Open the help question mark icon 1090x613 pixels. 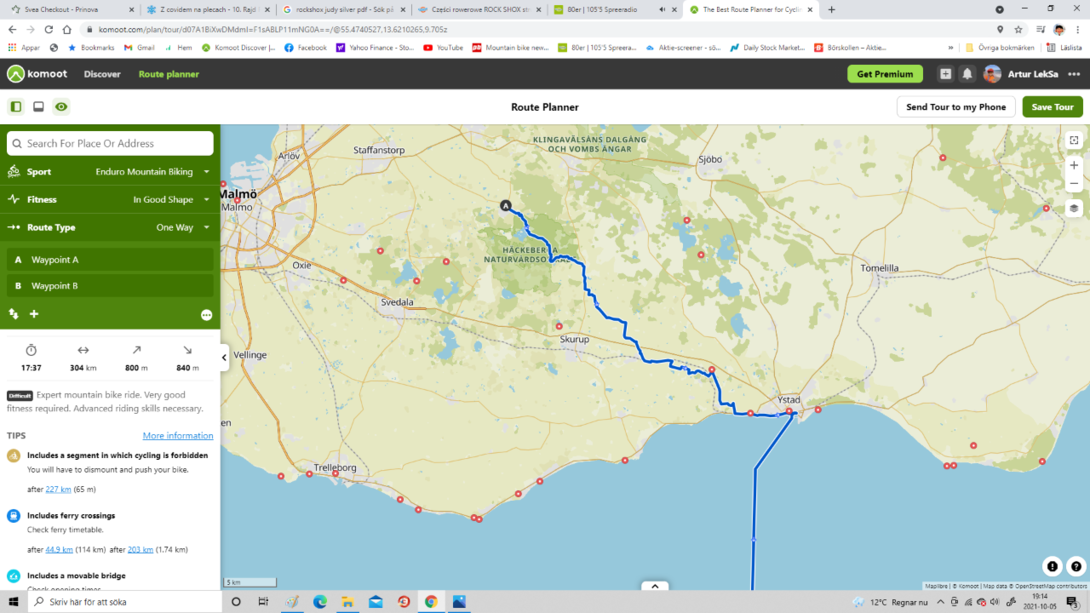click(x=1076, y=566)
